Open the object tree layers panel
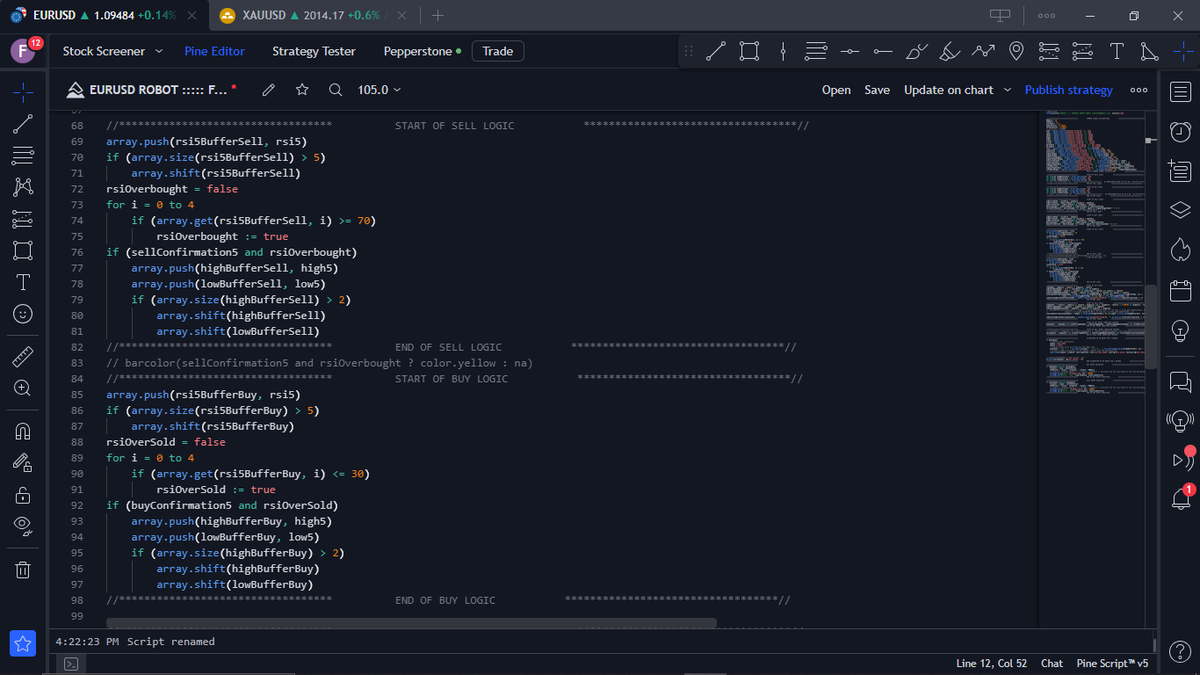This screenshot has height=675, width=1200. click(x=1180, y=209)
